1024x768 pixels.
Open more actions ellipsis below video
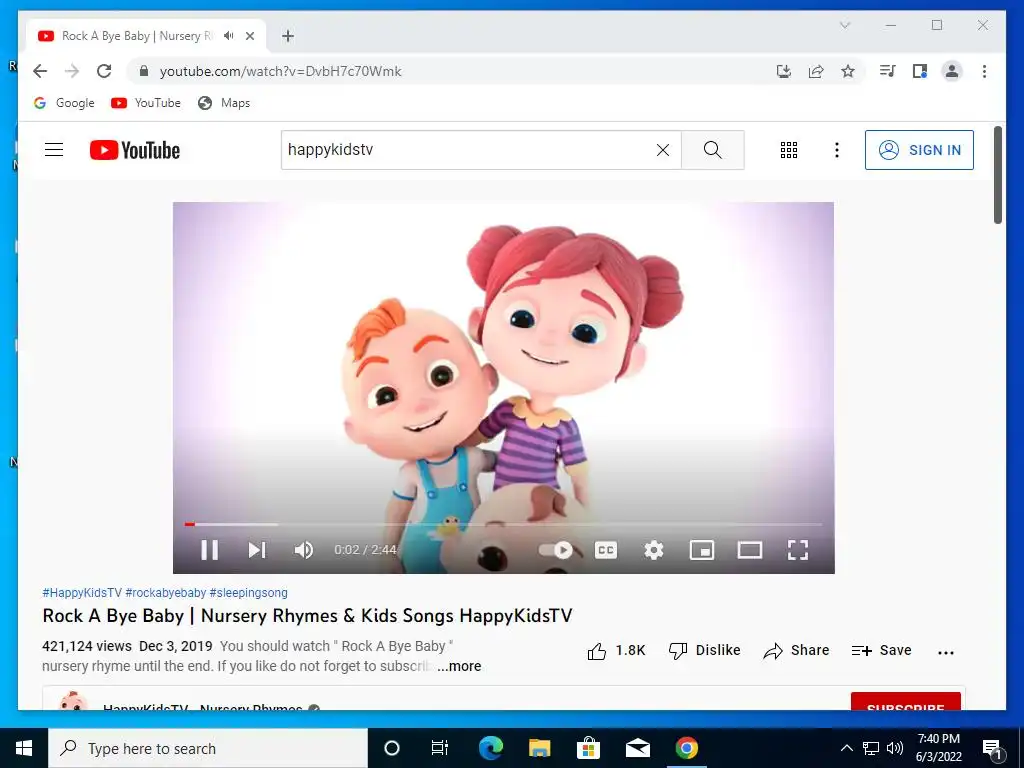tap(946, 652)
